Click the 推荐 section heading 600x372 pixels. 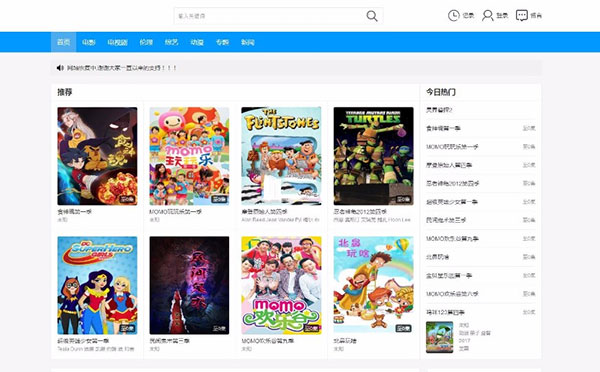(x=65, y=92)
